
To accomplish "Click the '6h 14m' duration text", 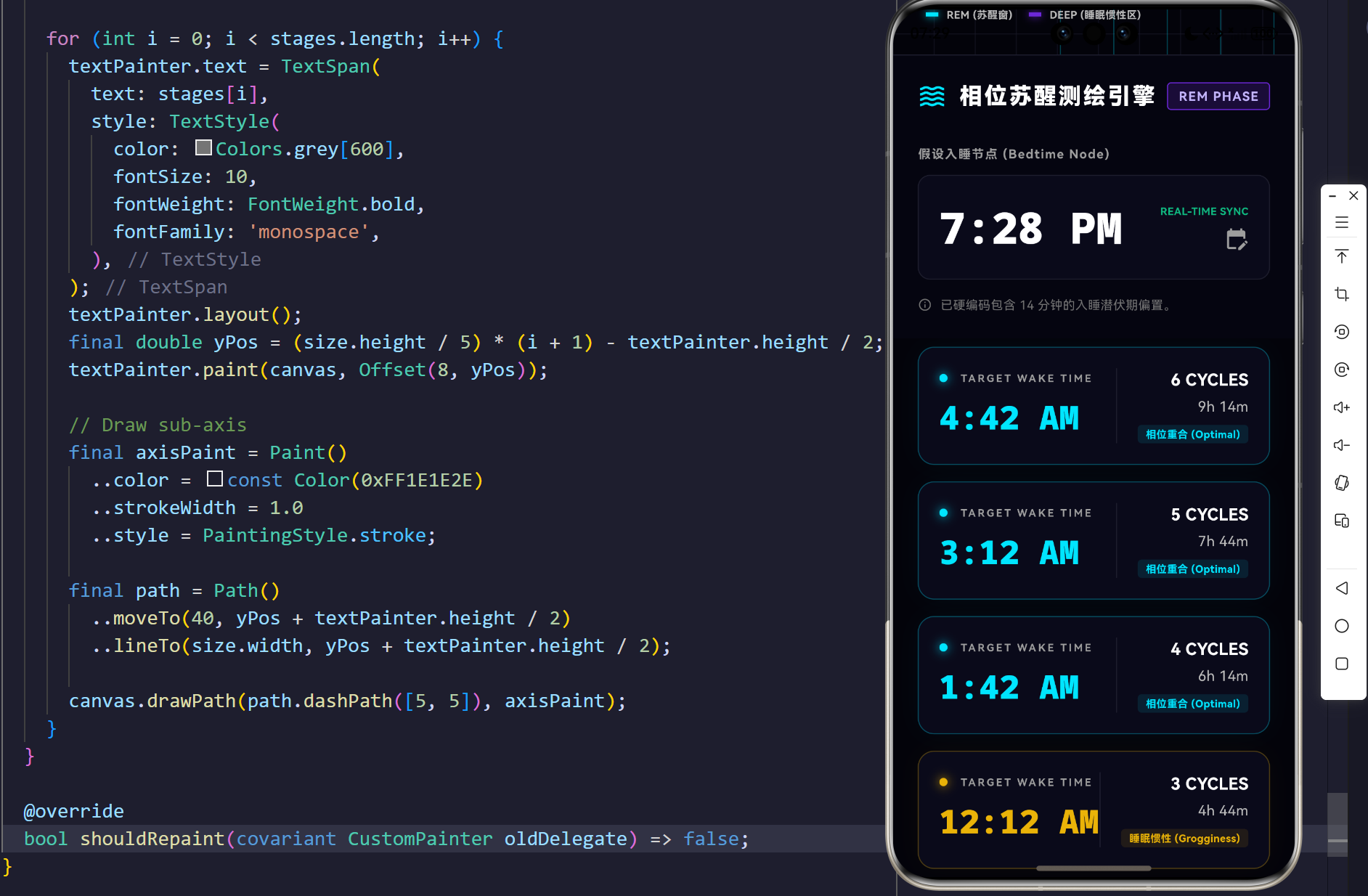I will (x=1223, y=676).
